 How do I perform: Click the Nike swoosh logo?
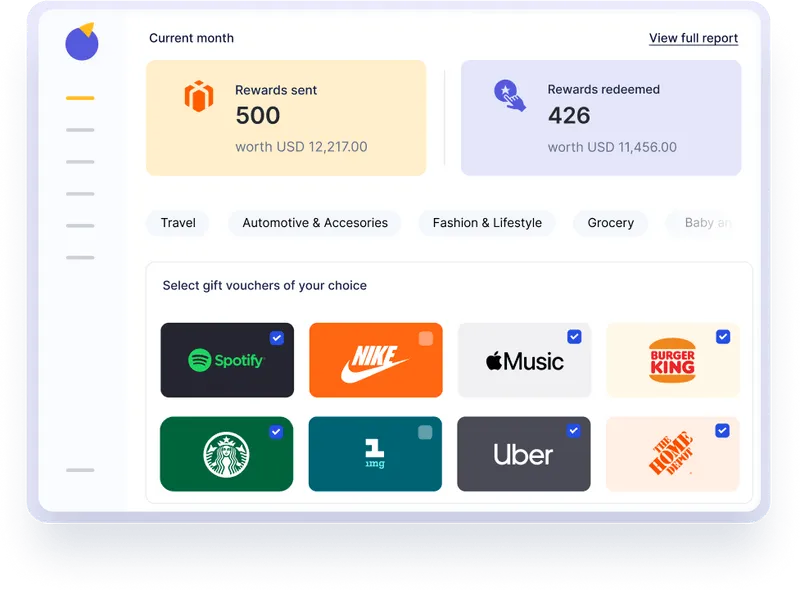tap(375, 363)
